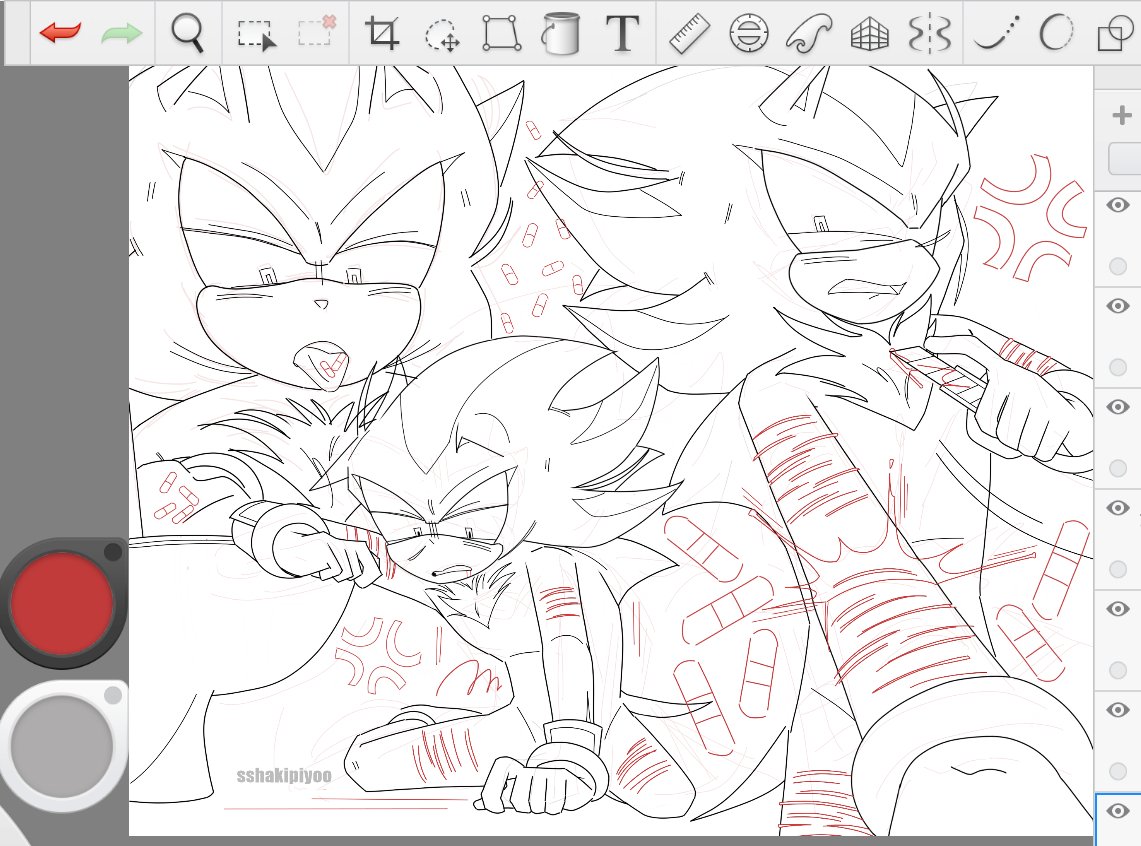1141x846 pixels.
Task: Click the small dot on the brush puck
Action: click(113, 695)
